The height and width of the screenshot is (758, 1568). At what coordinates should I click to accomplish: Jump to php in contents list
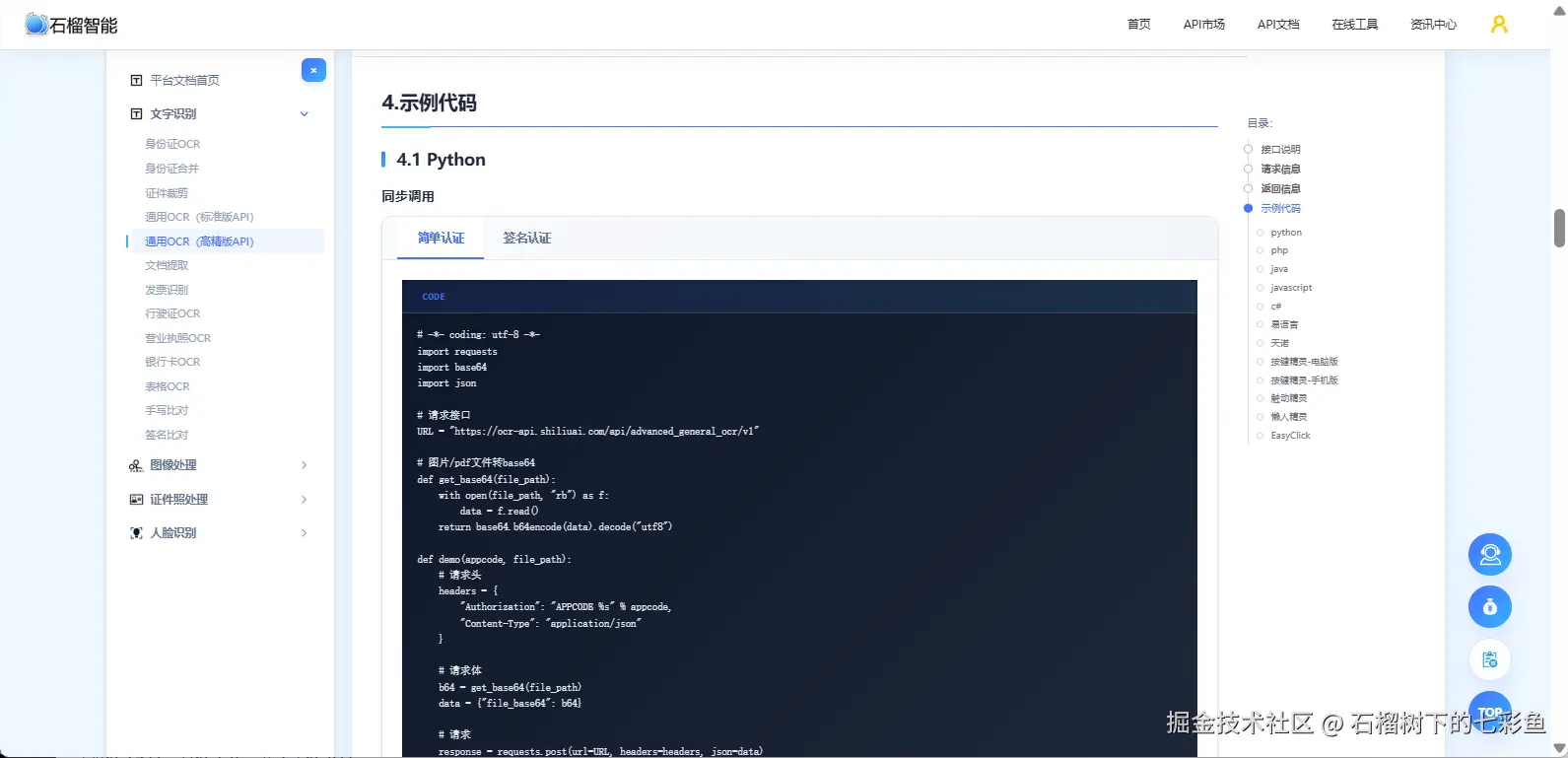[x=1279, y=250]
